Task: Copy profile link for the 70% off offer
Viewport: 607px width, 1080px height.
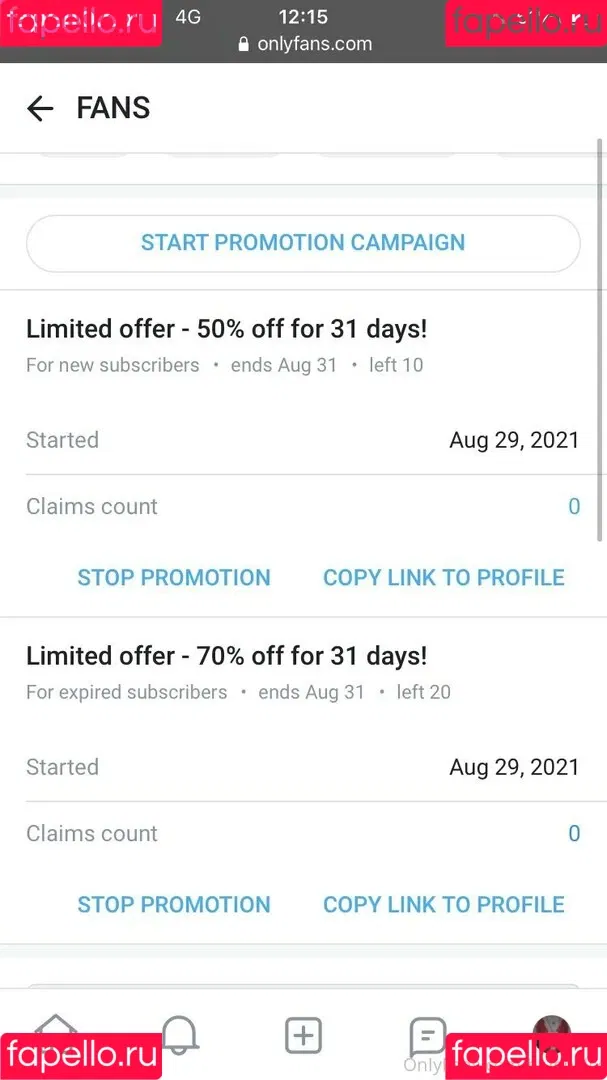Action: pos(444,904)
